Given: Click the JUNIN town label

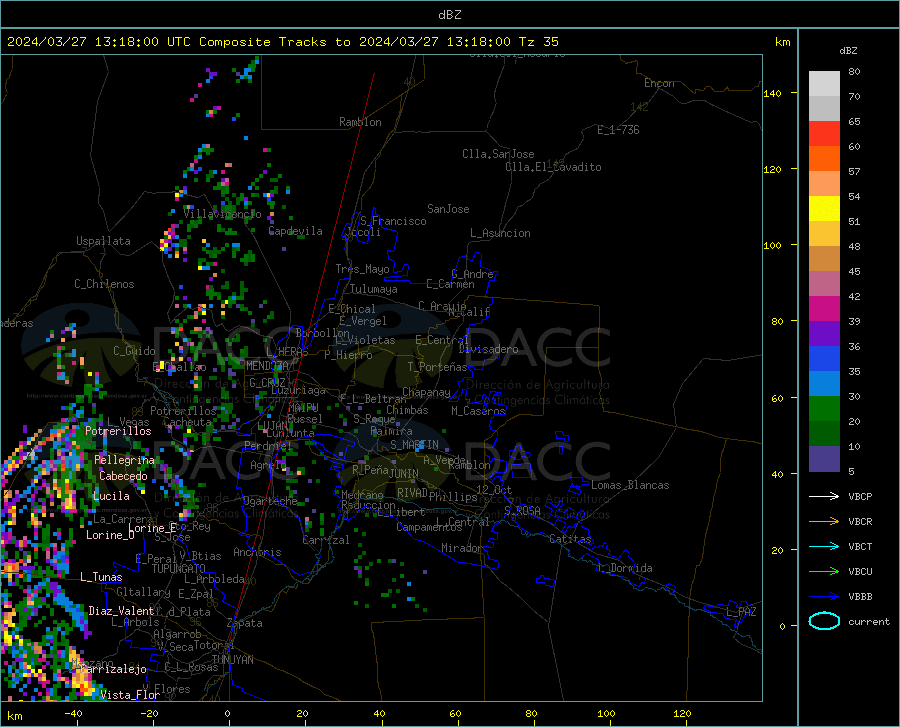Looking at the screenshot, I should pos(404,474).
